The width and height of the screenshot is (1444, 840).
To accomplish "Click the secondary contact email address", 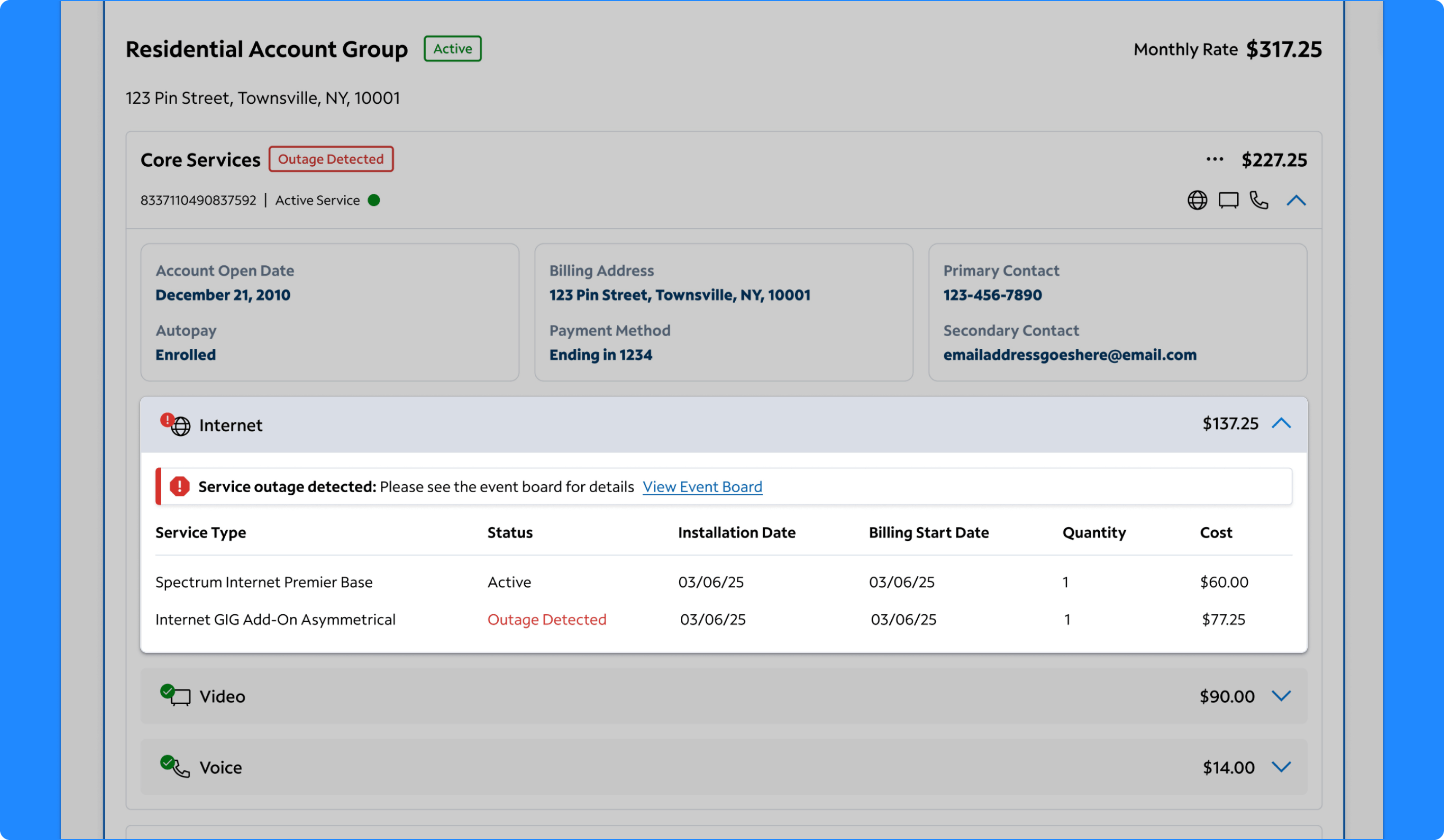I will 1069,355.
